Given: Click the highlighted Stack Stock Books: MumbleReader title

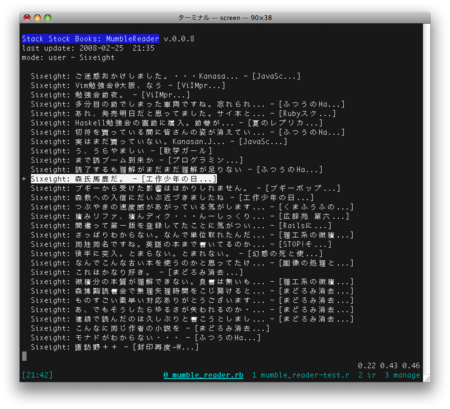Looking at the screenshot, I should 91,39.
